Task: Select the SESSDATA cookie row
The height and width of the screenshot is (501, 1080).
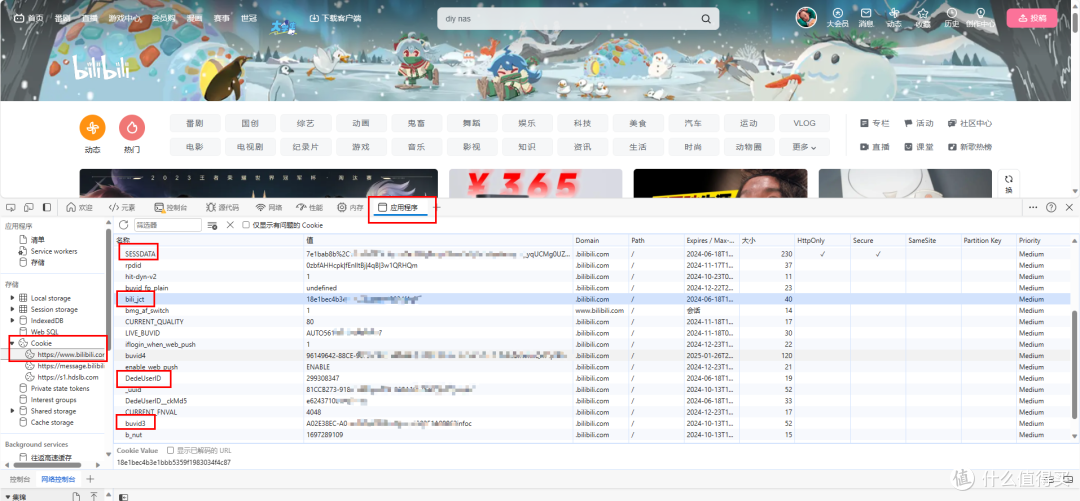Action: tap(592, 254)
